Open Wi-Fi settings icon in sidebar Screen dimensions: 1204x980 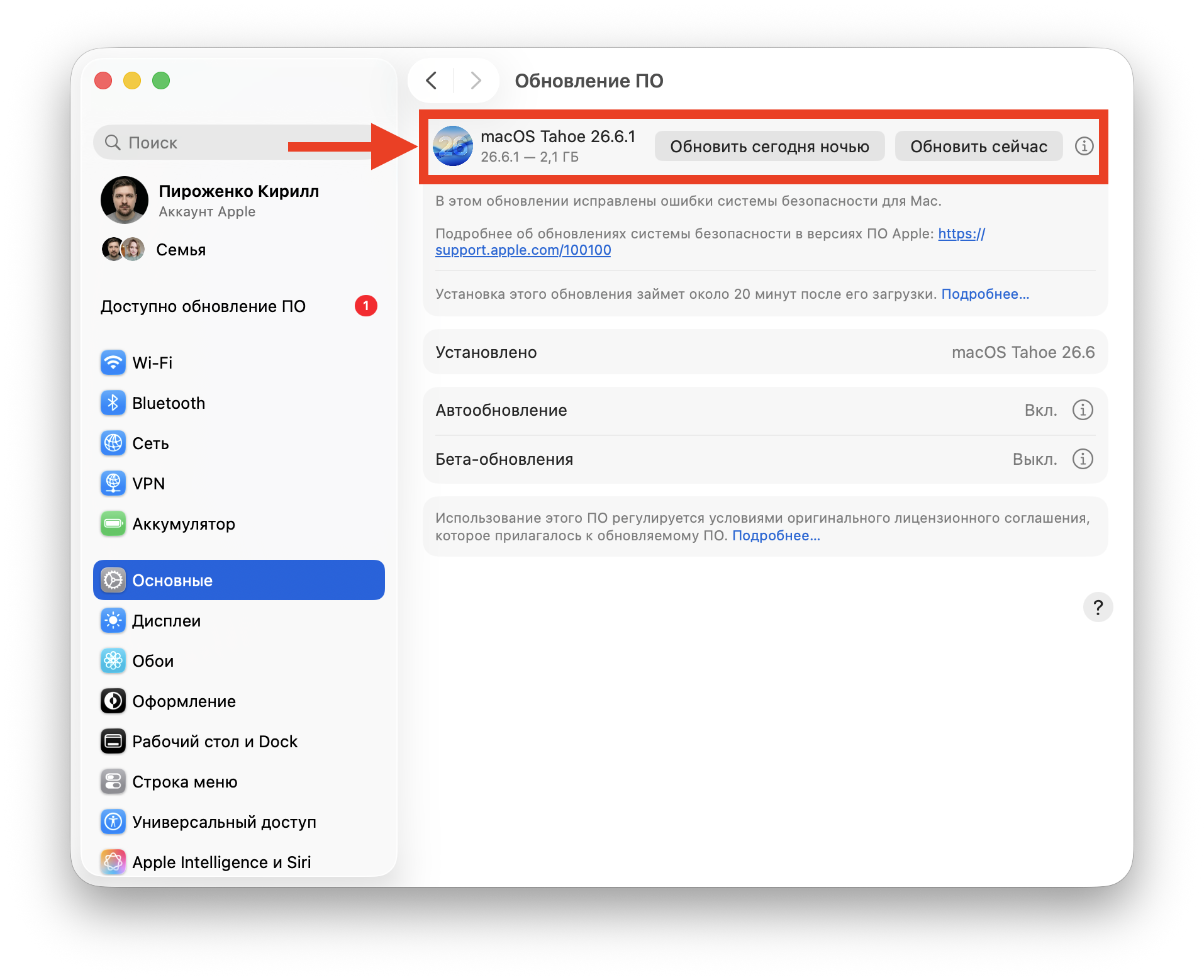[x=113, y=363]
